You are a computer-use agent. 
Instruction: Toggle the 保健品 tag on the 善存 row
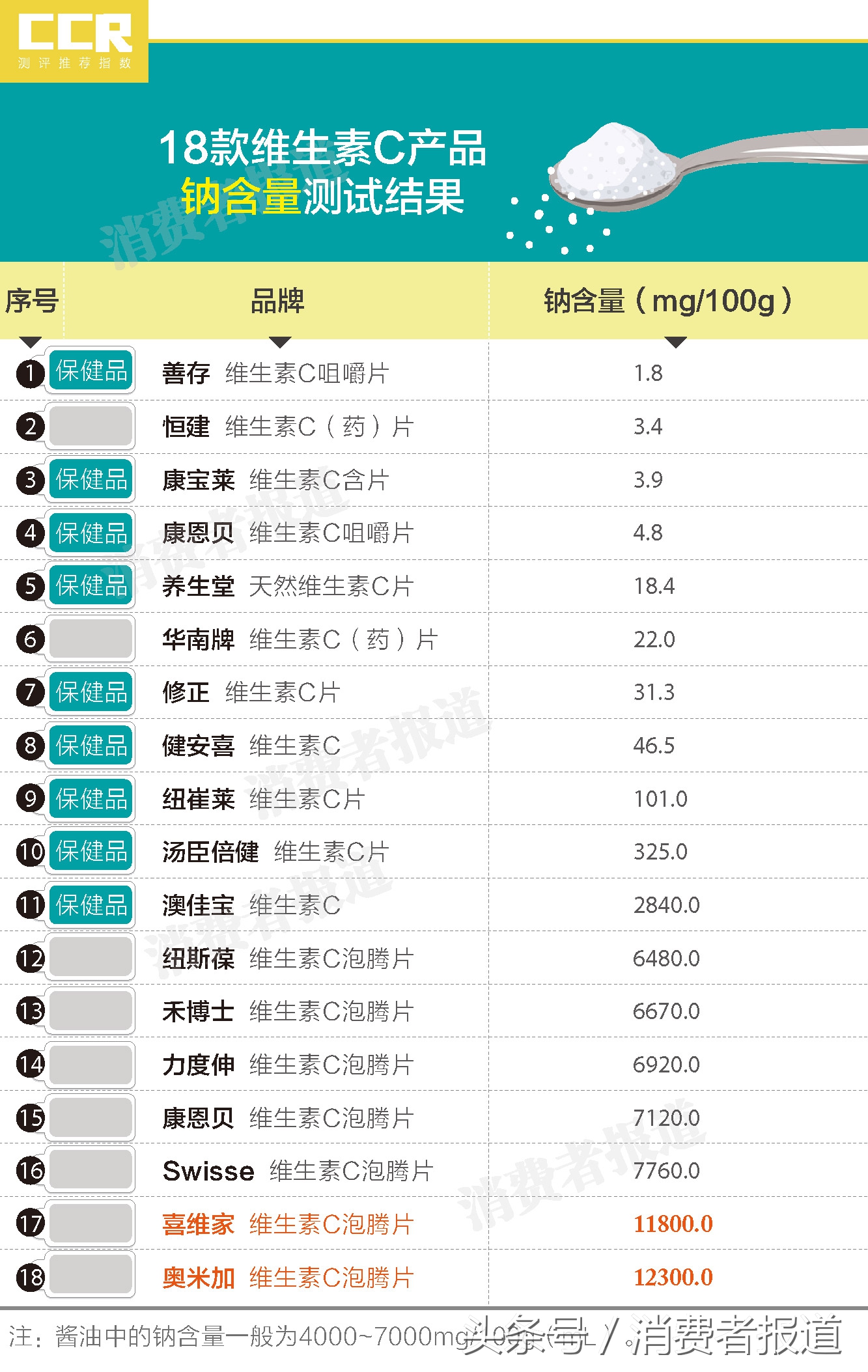coord(91,371)
